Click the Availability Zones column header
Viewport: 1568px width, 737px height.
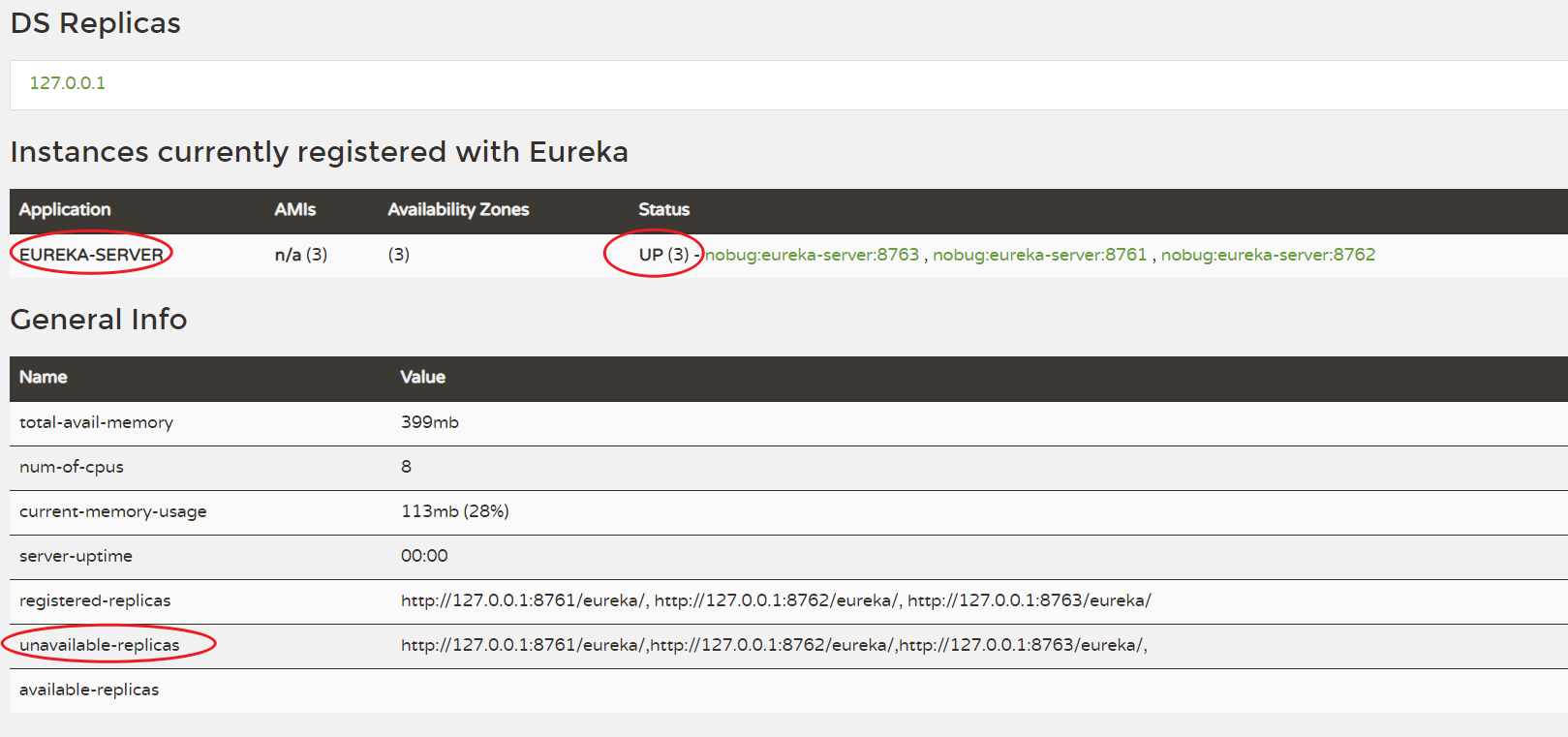pos(458,209)
